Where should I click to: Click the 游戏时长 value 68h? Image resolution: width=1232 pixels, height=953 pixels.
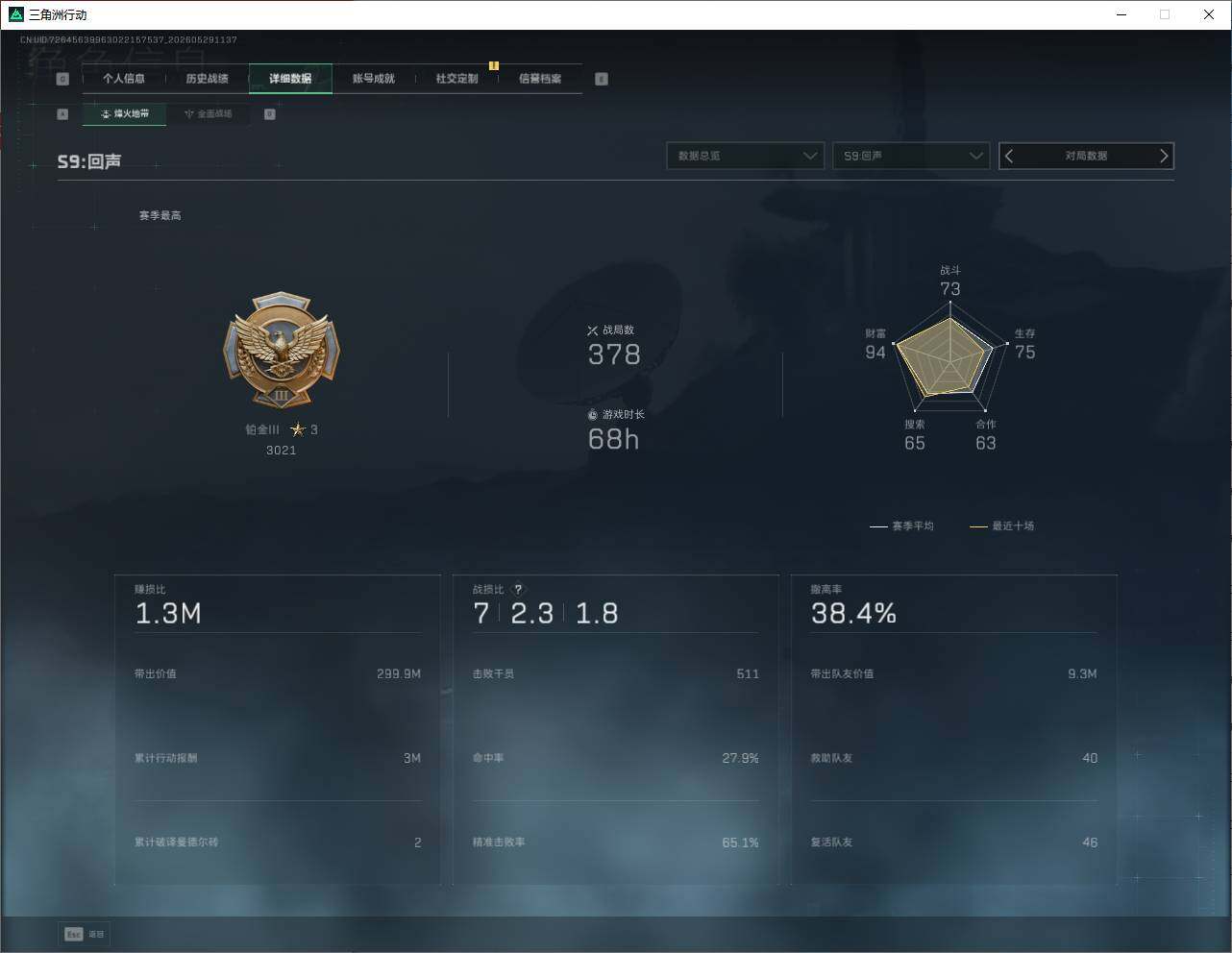(613, 440)
